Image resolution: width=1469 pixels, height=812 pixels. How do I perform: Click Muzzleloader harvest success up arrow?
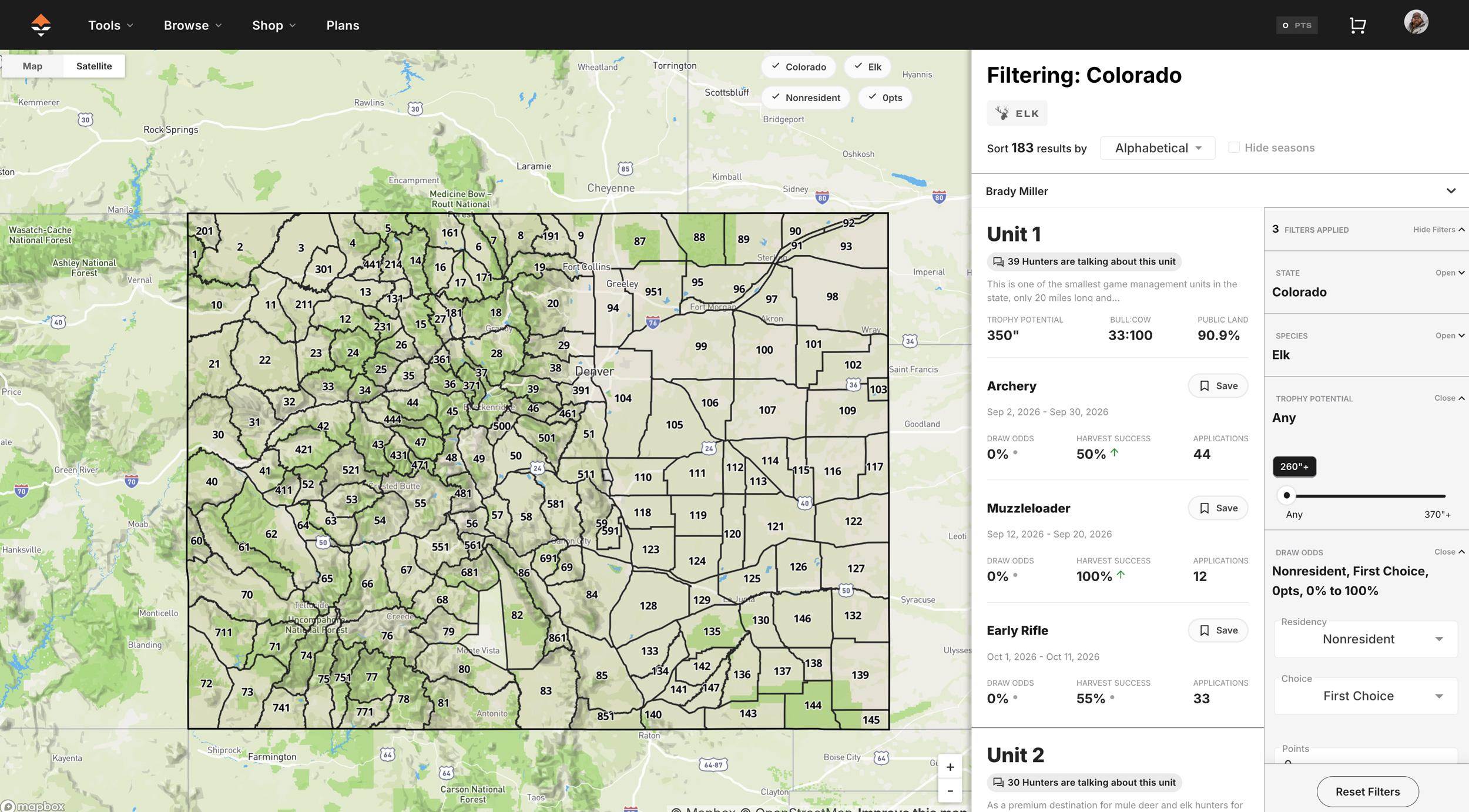(x=1121, y=575)
